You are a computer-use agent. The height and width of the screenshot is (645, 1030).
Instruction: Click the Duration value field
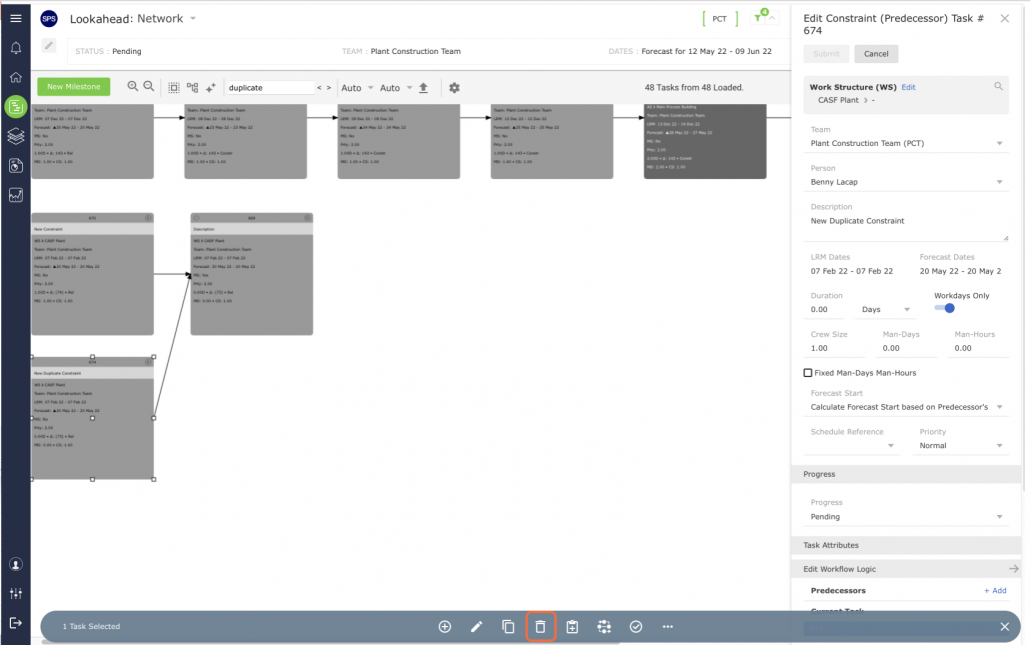tap(827, 309)
